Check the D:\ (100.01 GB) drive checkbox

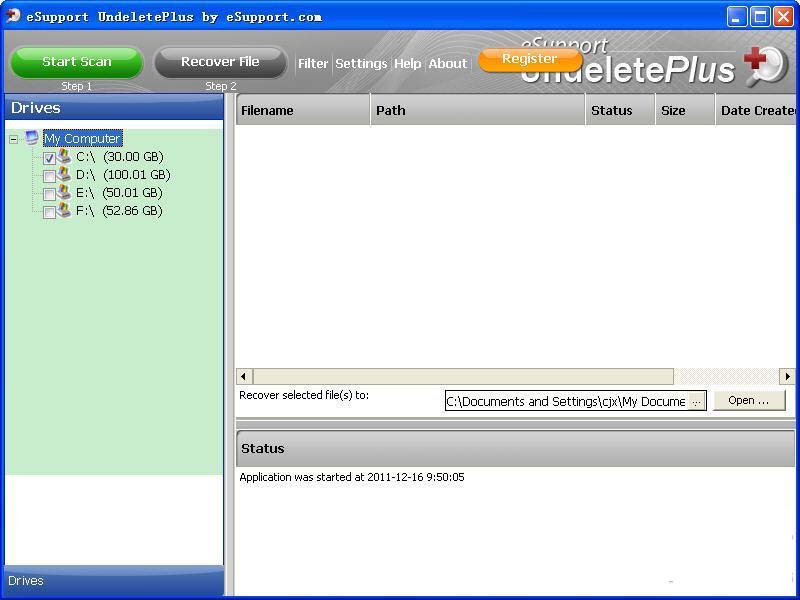click(x=49, y=176)
